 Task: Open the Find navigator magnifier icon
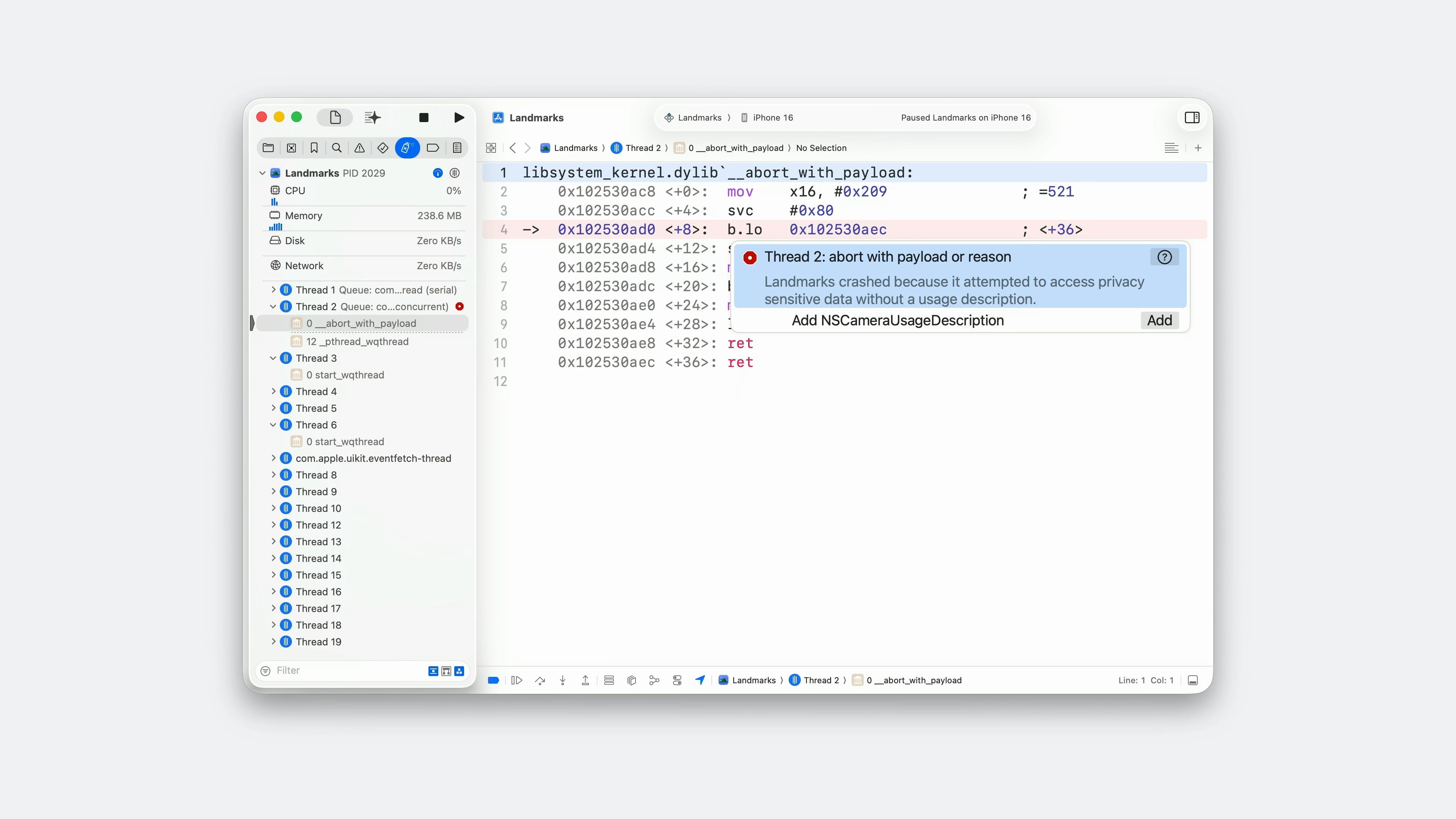pos(337,148)
